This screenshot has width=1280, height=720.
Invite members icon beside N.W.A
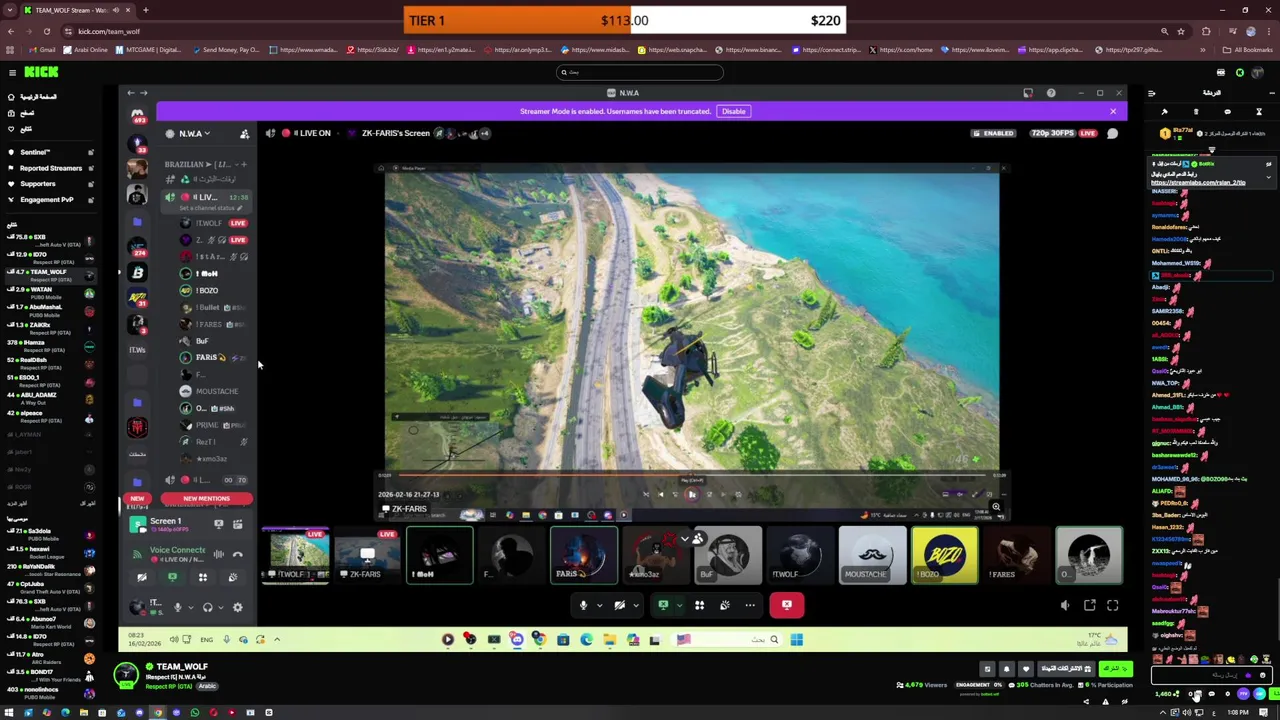(x=244, y=133)
